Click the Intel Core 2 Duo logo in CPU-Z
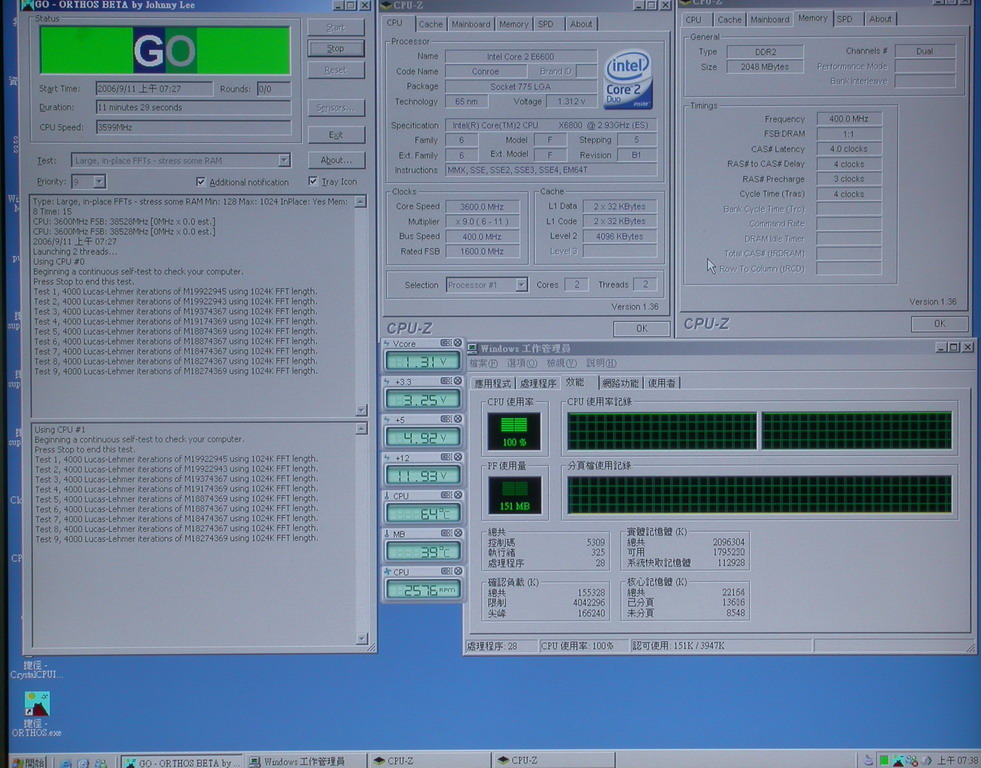 (x=629, y=80)
